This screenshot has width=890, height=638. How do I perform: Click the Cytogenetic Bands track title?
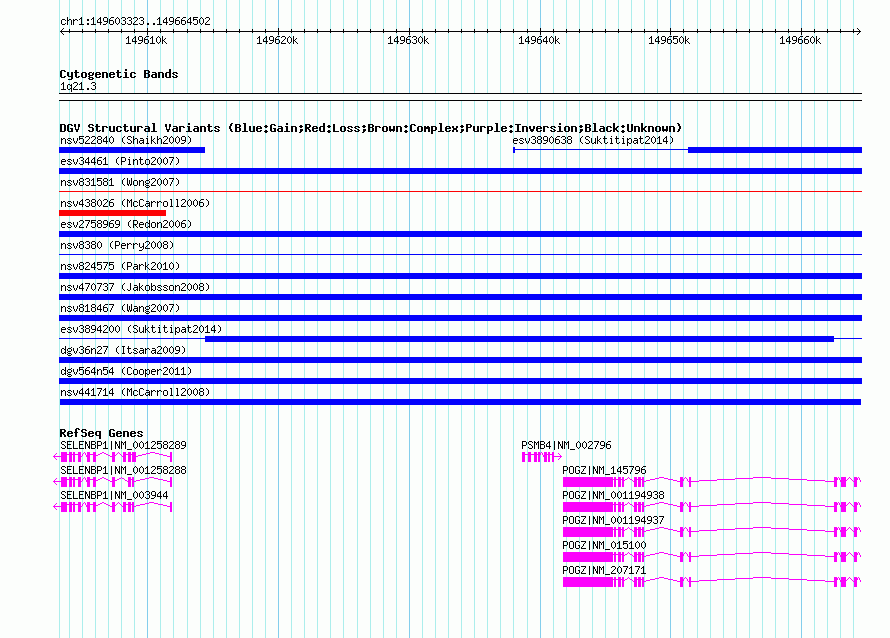[119, 74]
